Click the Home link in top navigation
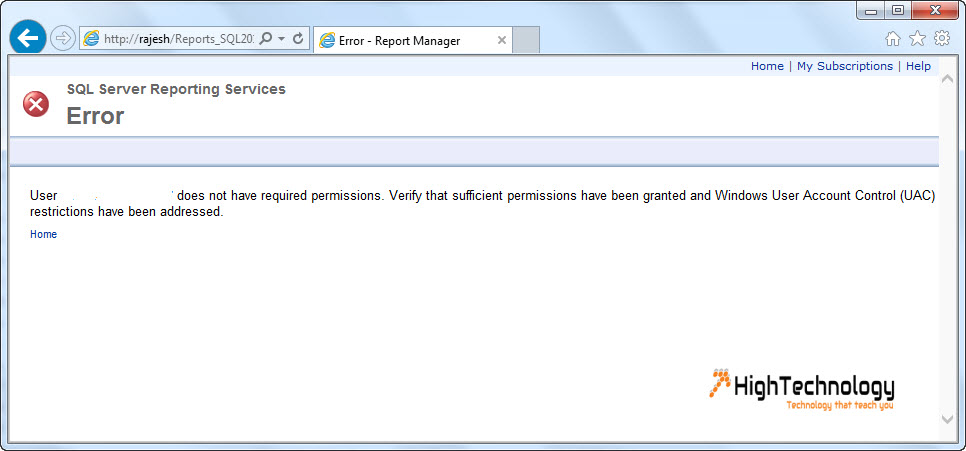The image size is (966, 451). pyautogui.click(x=767, y=66)
